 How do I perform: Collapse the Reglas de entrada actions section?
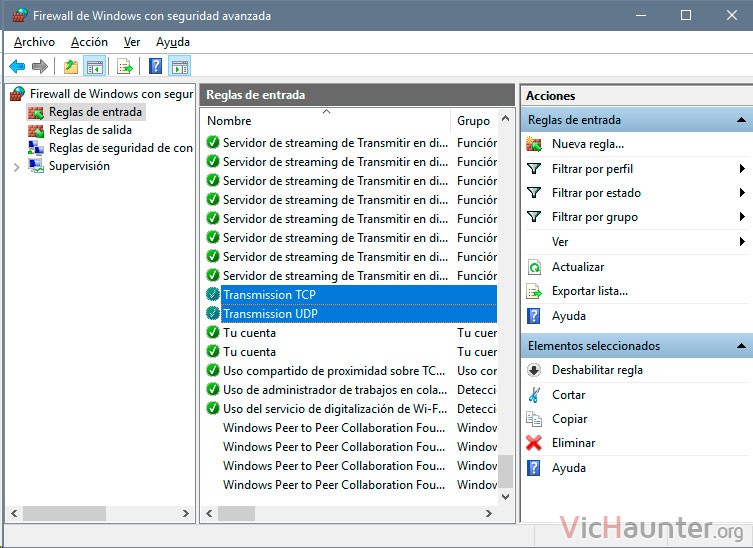(741, 120)
